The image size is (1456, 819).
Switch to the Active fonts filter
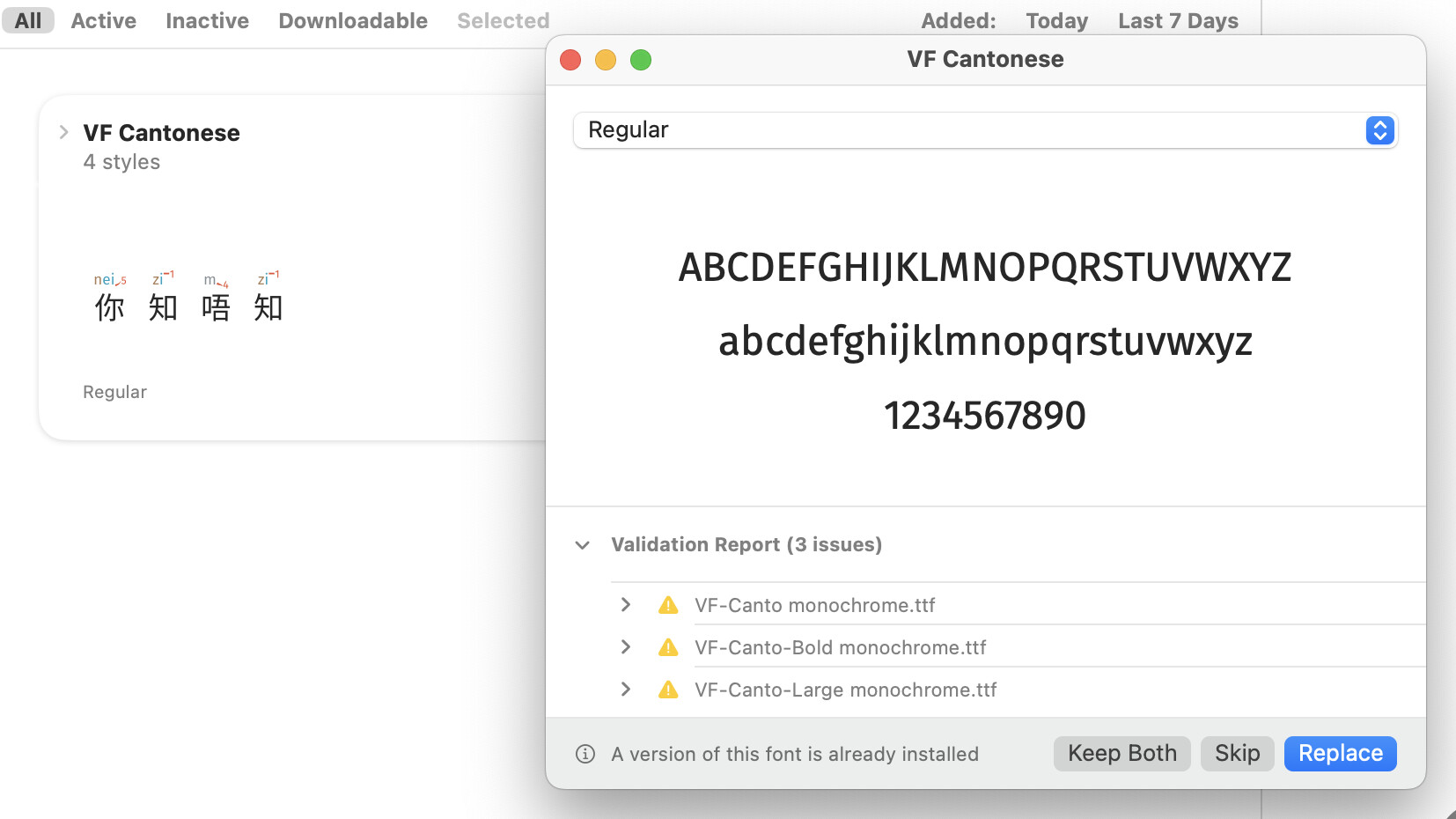[x=104, y=20]
